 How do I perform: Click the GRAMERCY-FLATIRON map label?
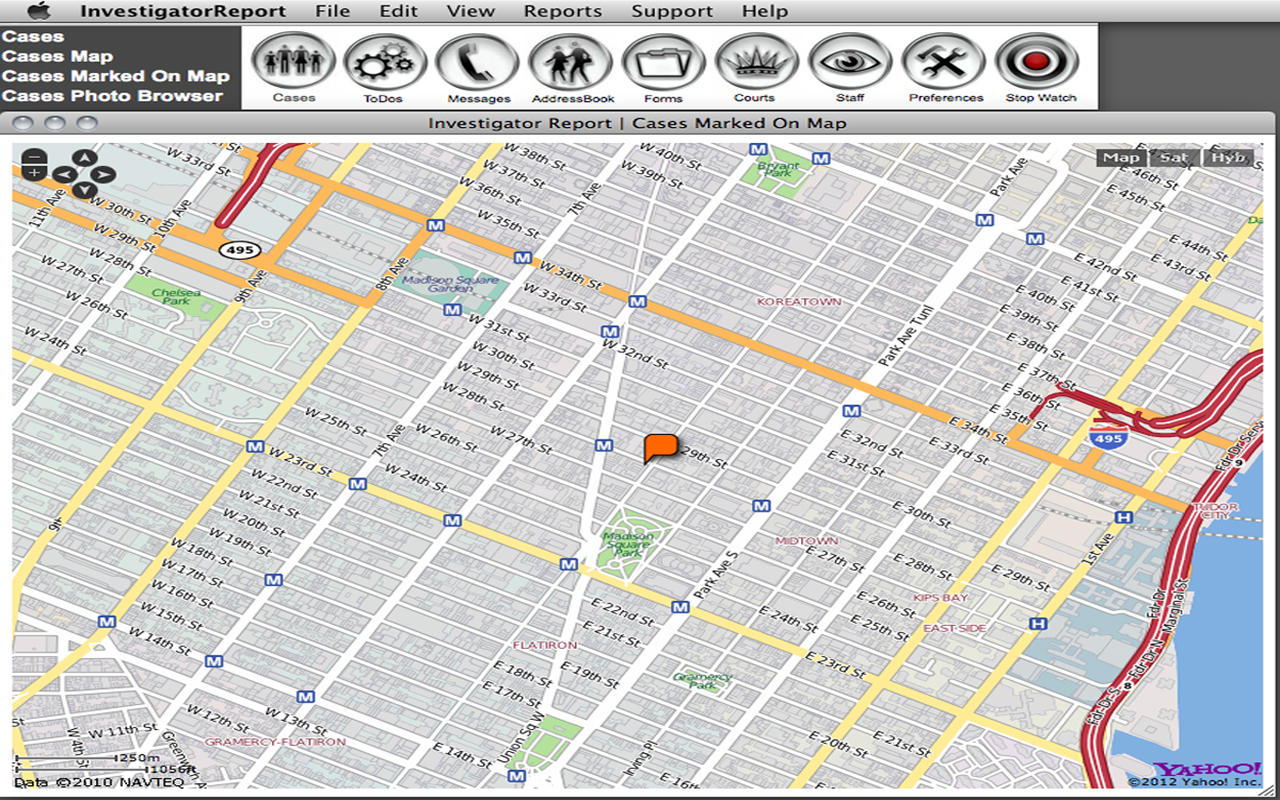[274, 742]
